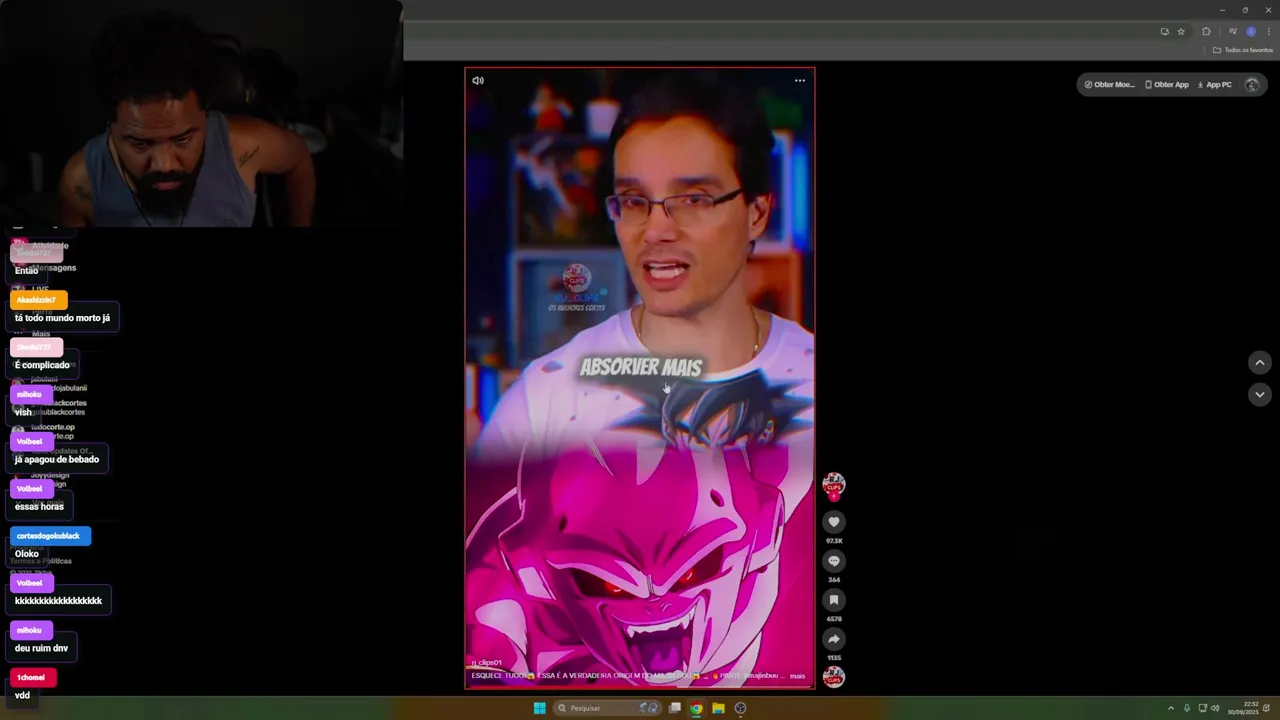Open File Explorer from the taskbar
This screenshot has width=1280, height=720.
718,708
